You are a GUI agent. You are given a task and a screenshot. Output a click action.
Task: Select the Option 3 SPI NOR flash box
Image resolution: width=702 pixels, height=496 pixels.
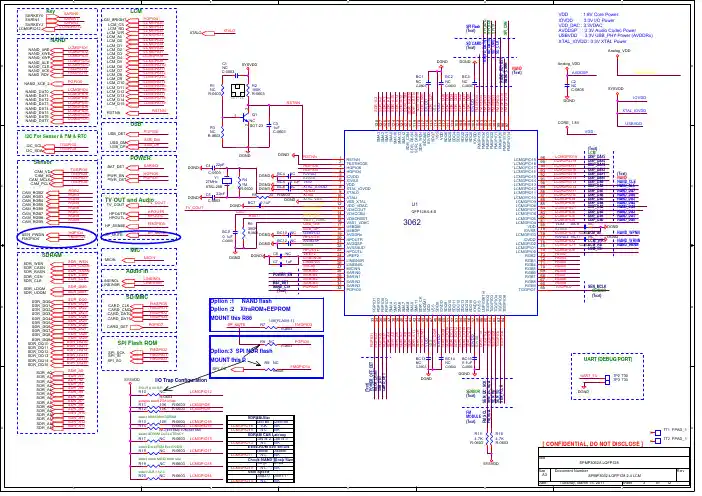click(266, 357)
